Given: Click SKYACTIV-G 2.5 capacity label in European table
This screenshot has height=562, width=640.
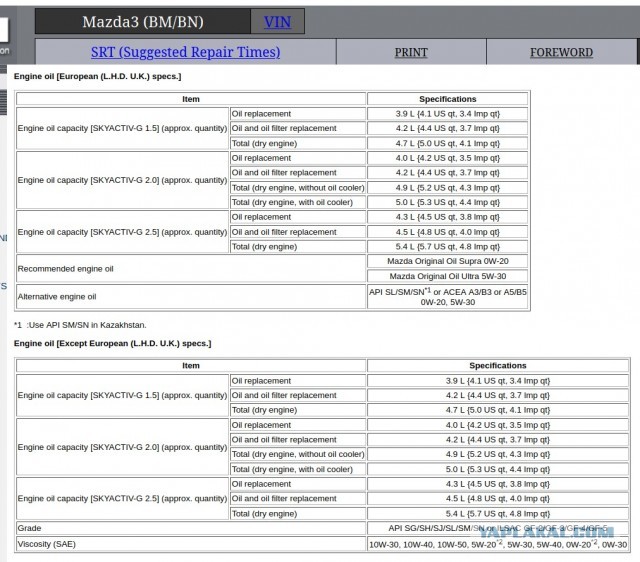Looking at the screenshot, I should point(122,232).
